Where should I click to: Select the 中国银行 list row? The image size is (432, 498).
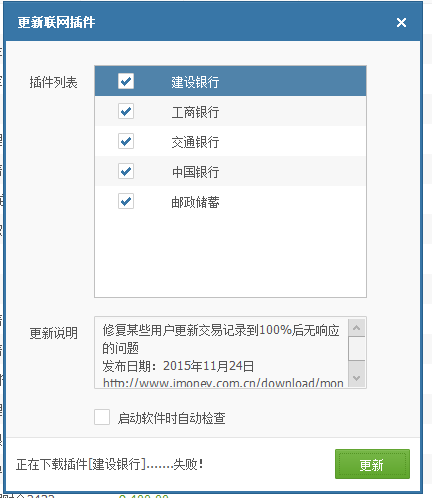click(x=230, y=171)
